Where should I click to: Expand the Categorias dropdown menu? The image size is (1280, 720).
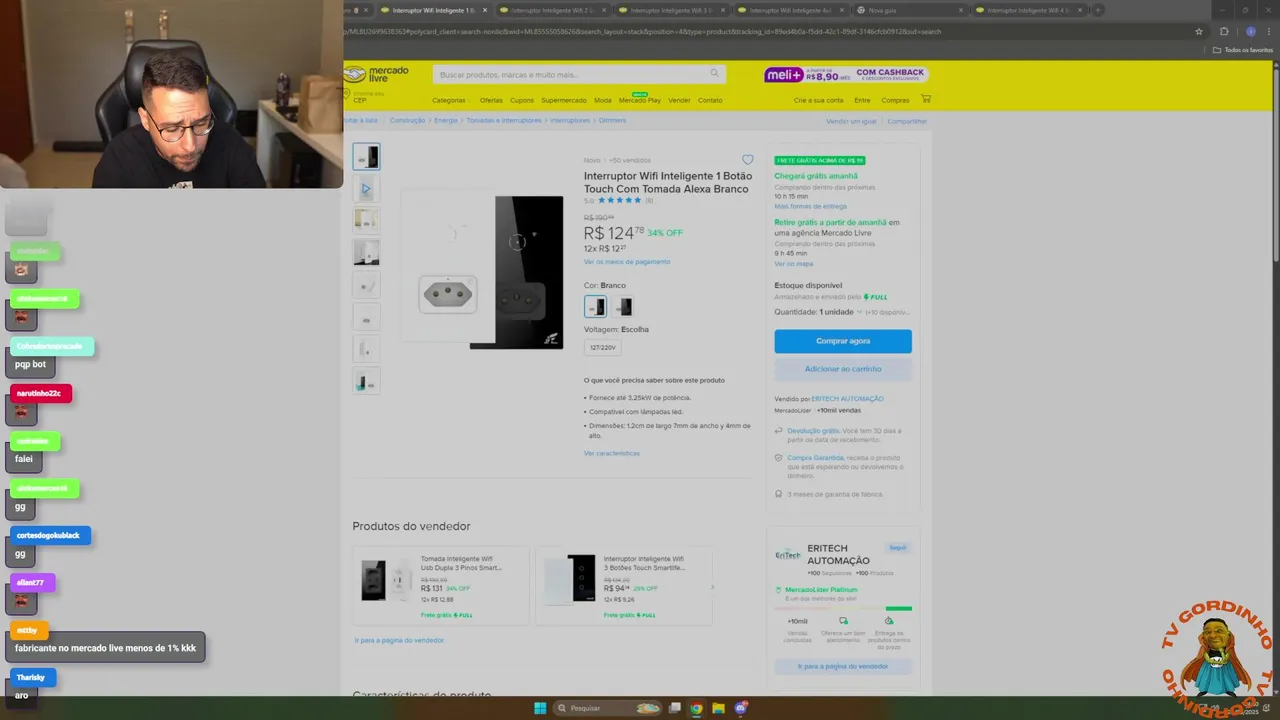(451, 100)
